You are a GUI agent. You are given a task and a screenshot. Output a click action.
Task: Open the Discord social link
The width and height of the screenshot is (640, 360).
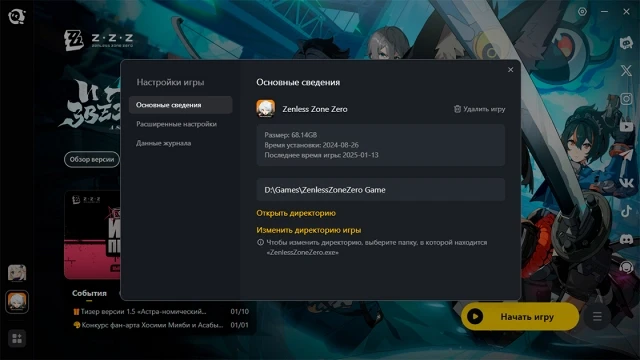click(x=626, y=239)
